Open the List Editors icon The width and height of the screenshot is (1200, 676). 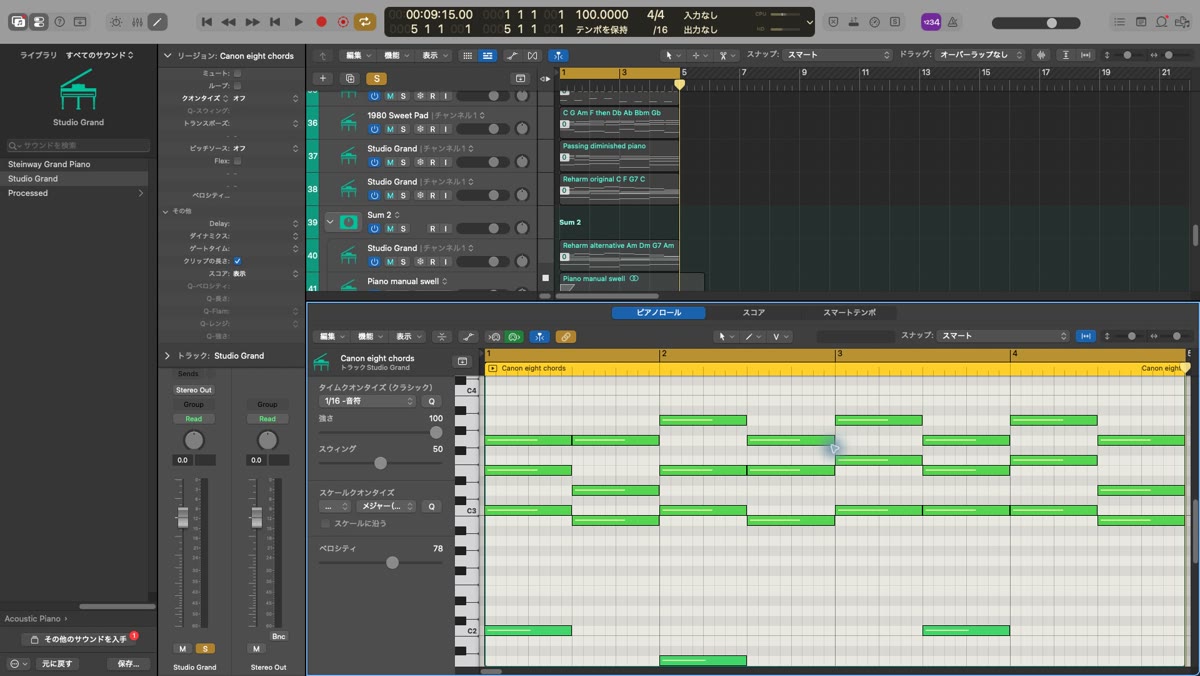pos(1119,21)
